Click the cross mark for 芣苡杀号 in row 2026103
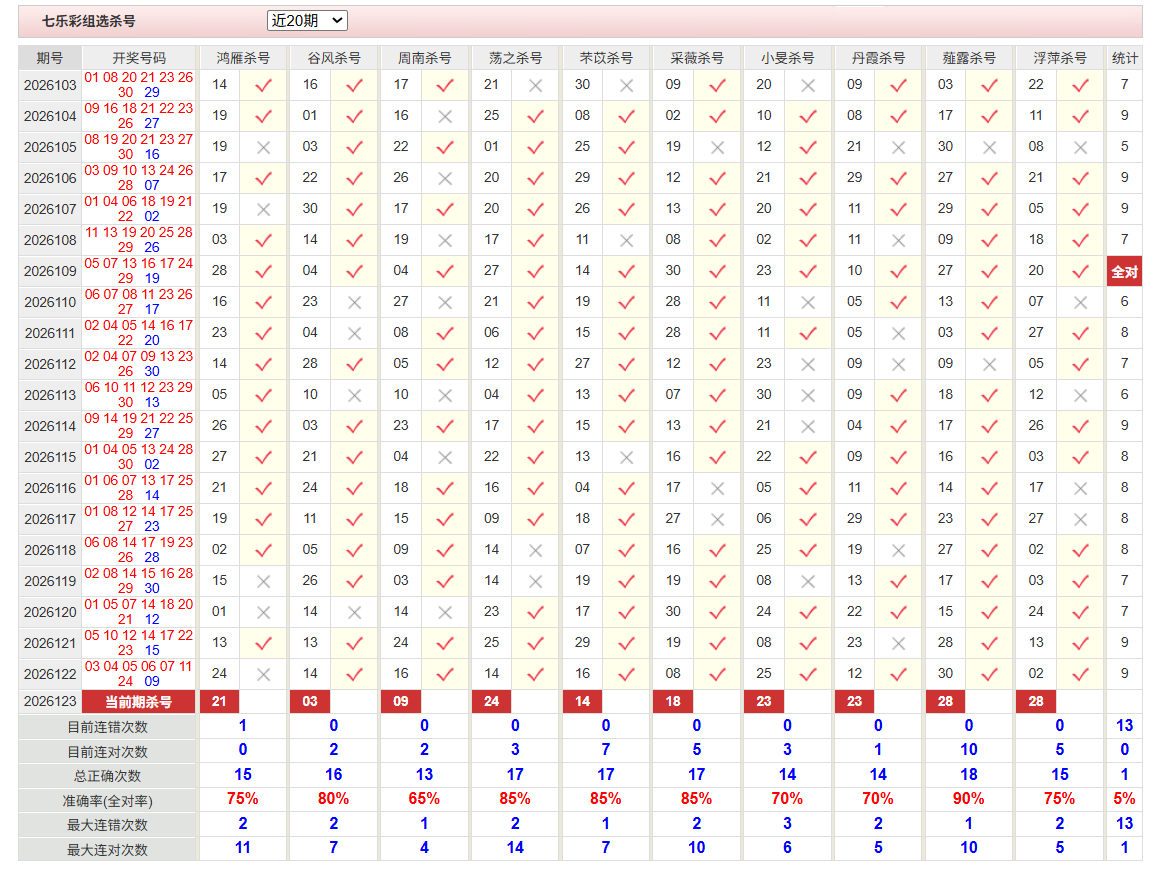 point(627,85)
